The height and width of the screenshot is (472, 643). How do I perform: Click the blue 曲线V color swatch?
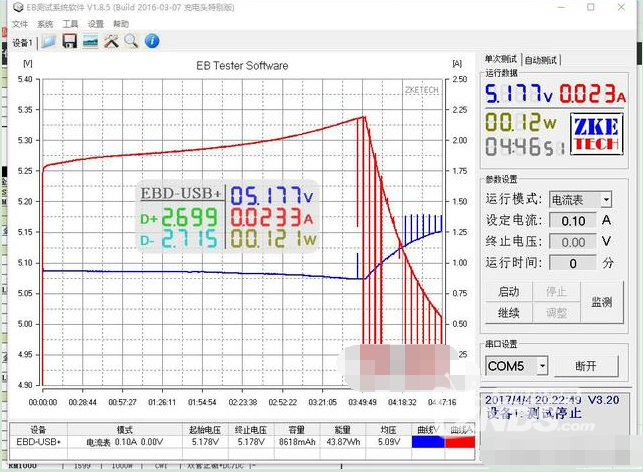[427, 442]
